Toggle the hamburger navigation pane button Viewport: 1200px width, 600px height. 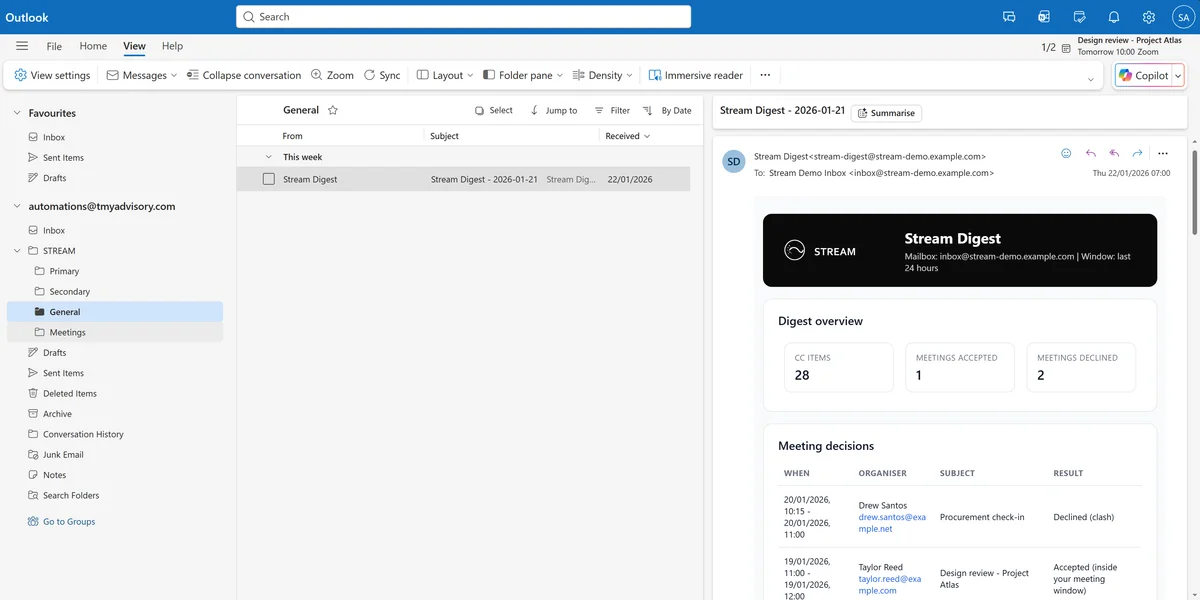(x=22, y=46)
